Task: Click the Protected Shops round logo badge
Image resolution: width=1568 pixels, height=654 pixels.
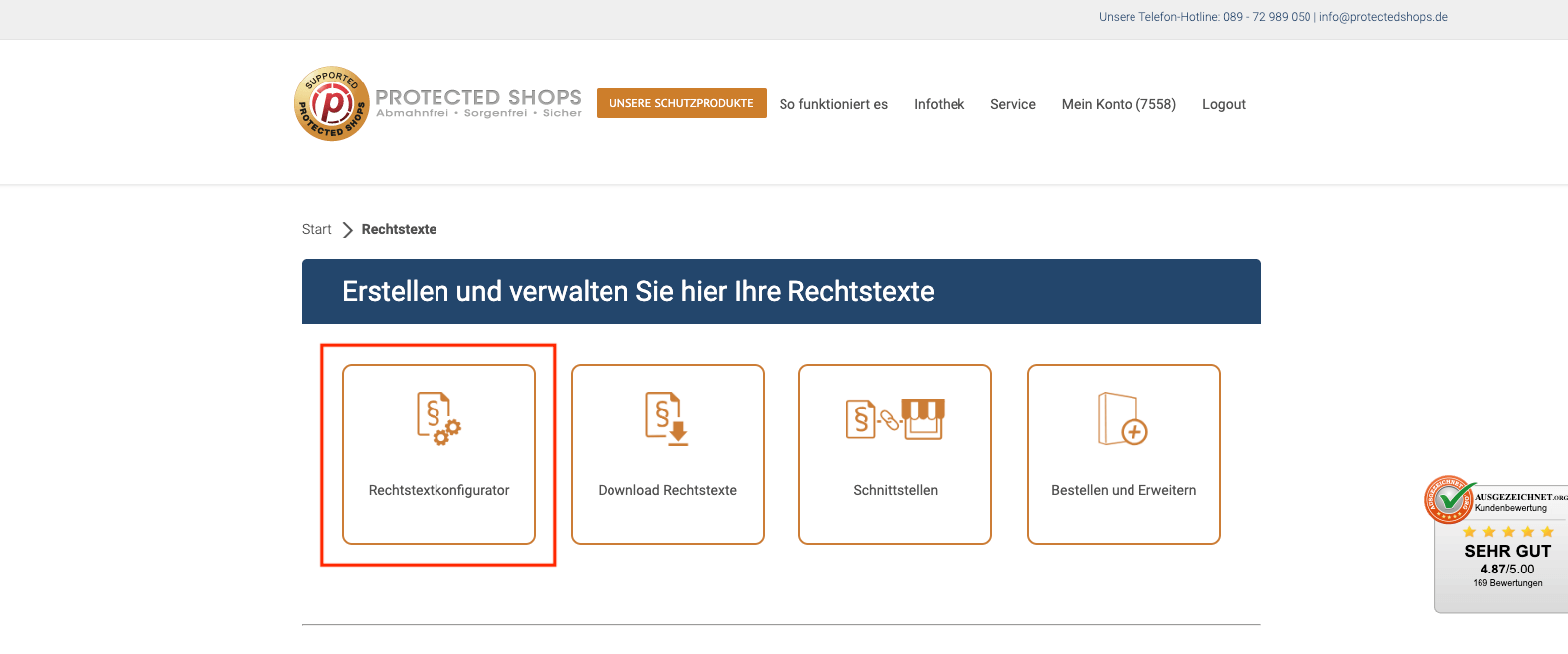Action: point(332,103)
